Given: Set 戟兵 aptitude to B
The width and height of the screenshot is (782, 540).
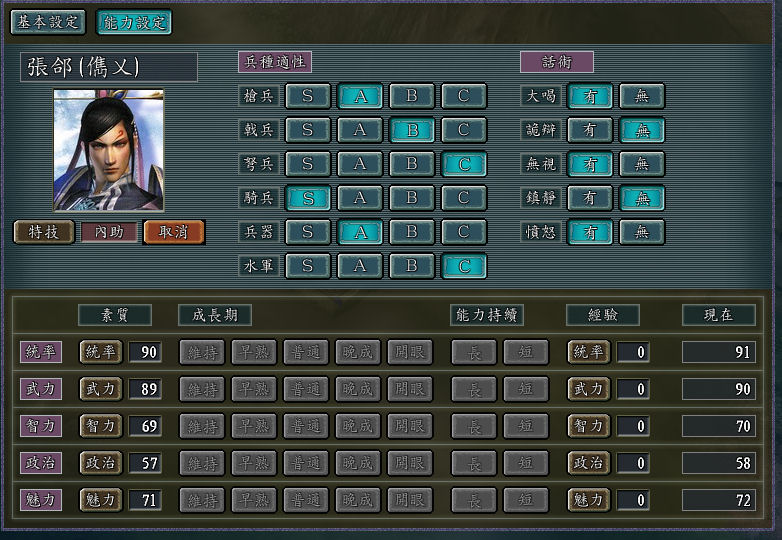Looking at the screenshot, I should [412, 130].
